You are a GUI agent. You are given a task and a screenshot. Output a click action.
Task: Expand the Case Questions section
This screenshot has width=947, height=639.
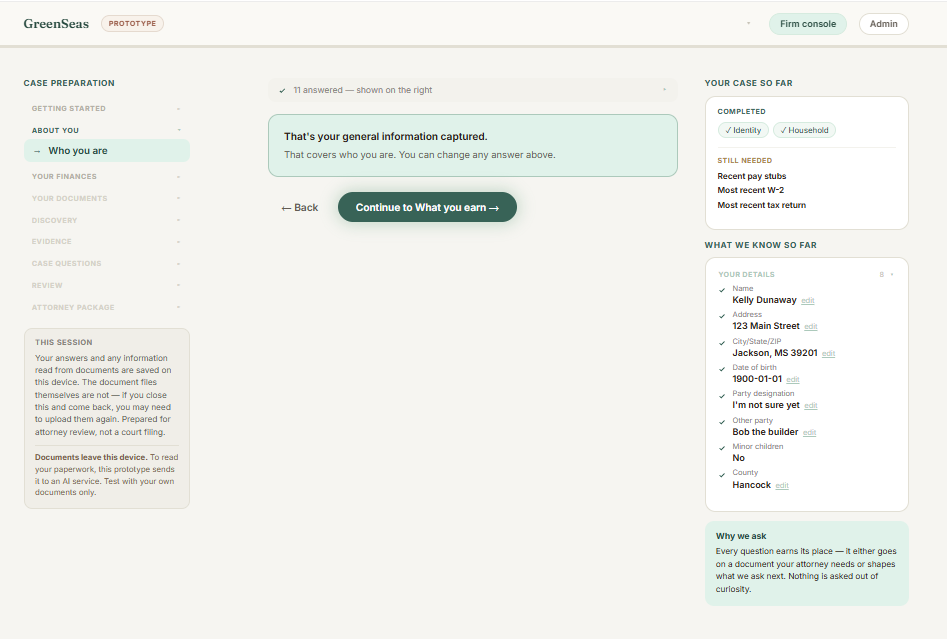click(107, 263)
